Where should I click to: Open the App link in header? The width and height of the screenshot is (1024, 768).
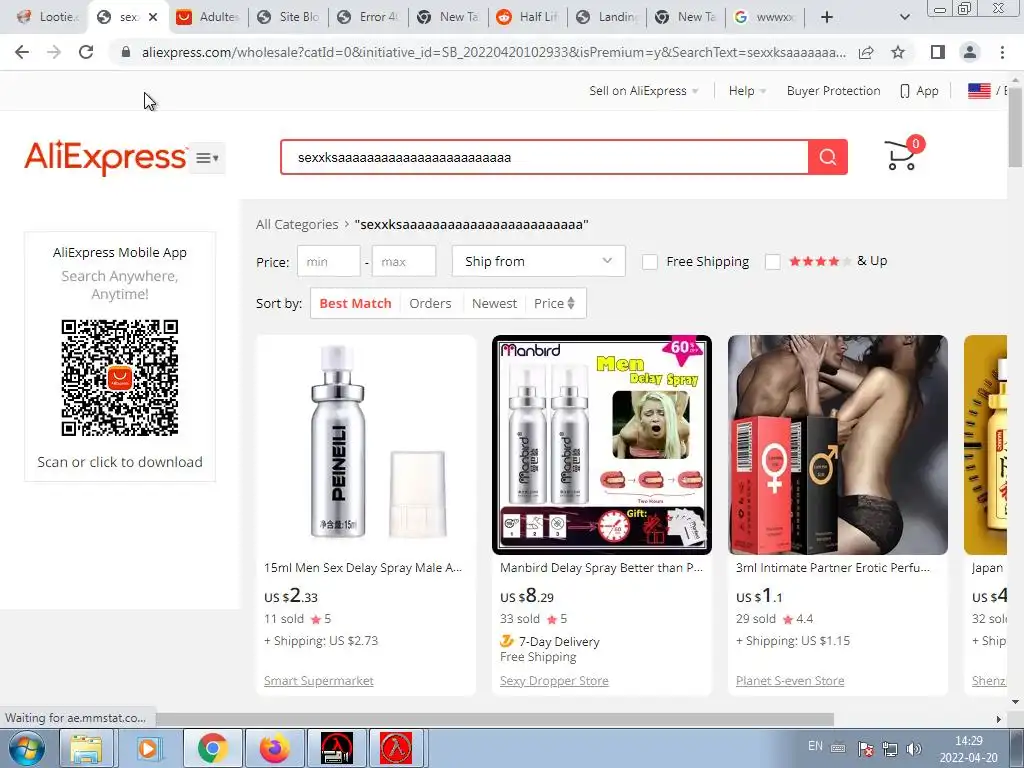pos(920,91)
